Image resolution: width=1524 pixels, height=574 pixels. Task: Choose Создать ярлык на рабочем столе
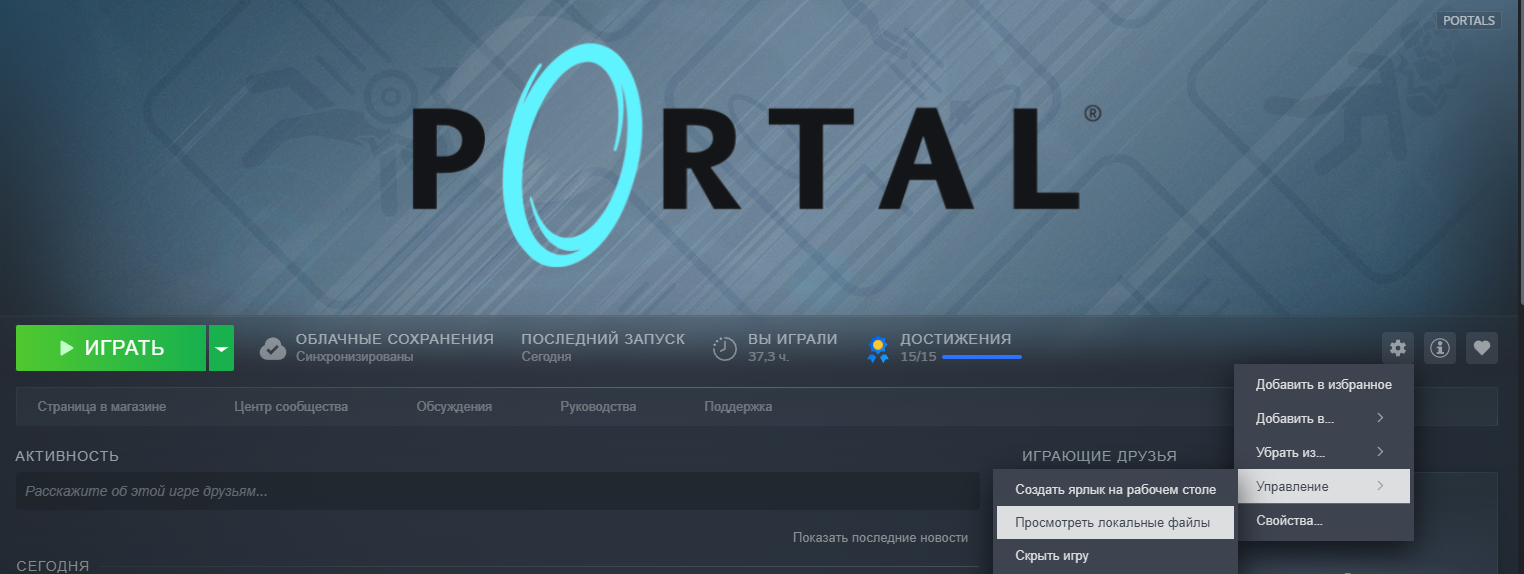click(x=1115, y=490)
